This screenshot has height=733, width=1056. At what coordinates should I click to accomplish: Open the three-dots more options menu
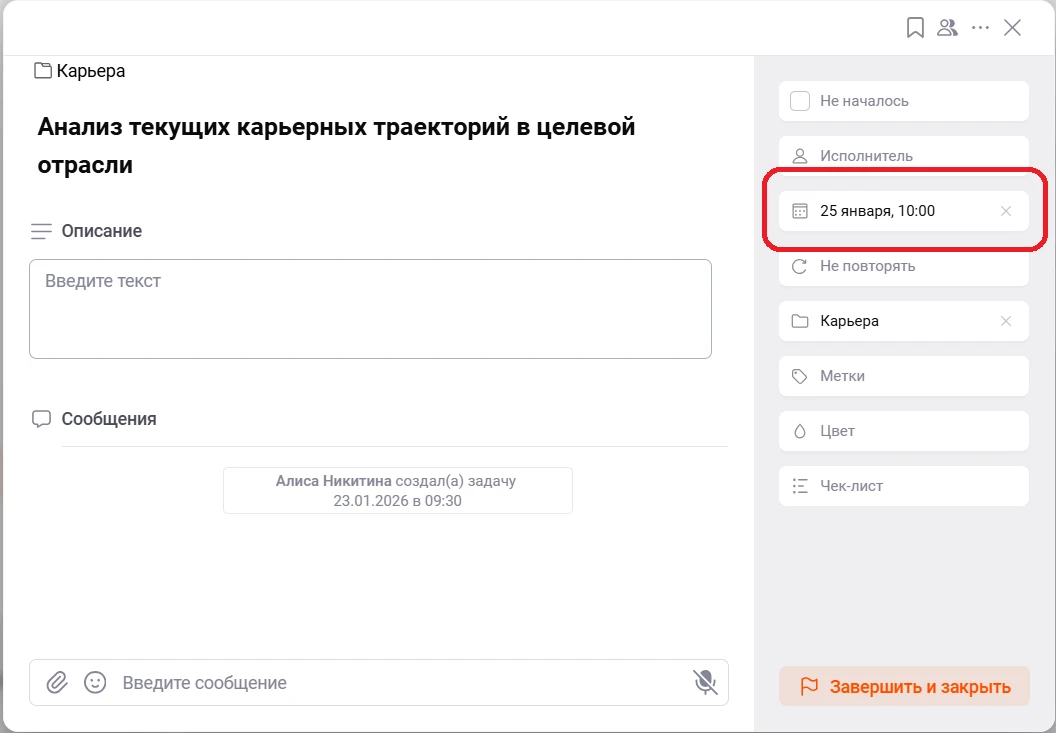point(980,28)
